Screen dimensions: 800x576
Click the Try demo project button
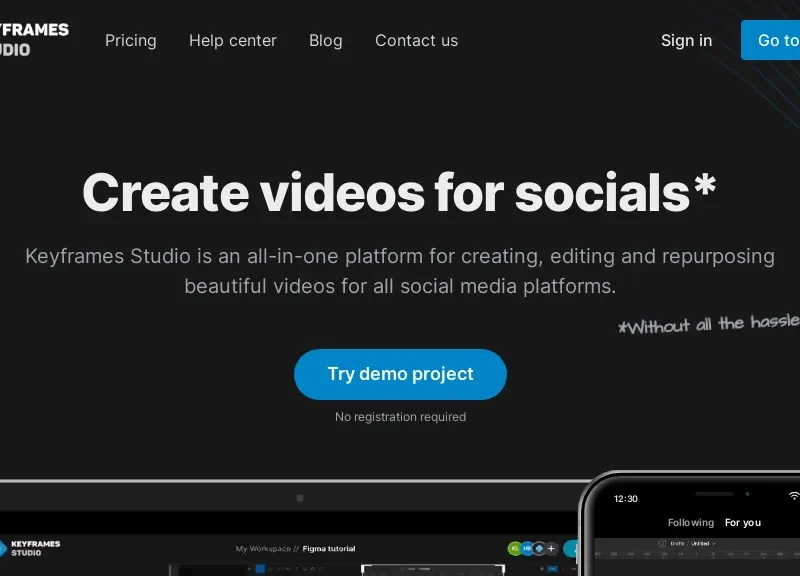click(x=400, y=374)
